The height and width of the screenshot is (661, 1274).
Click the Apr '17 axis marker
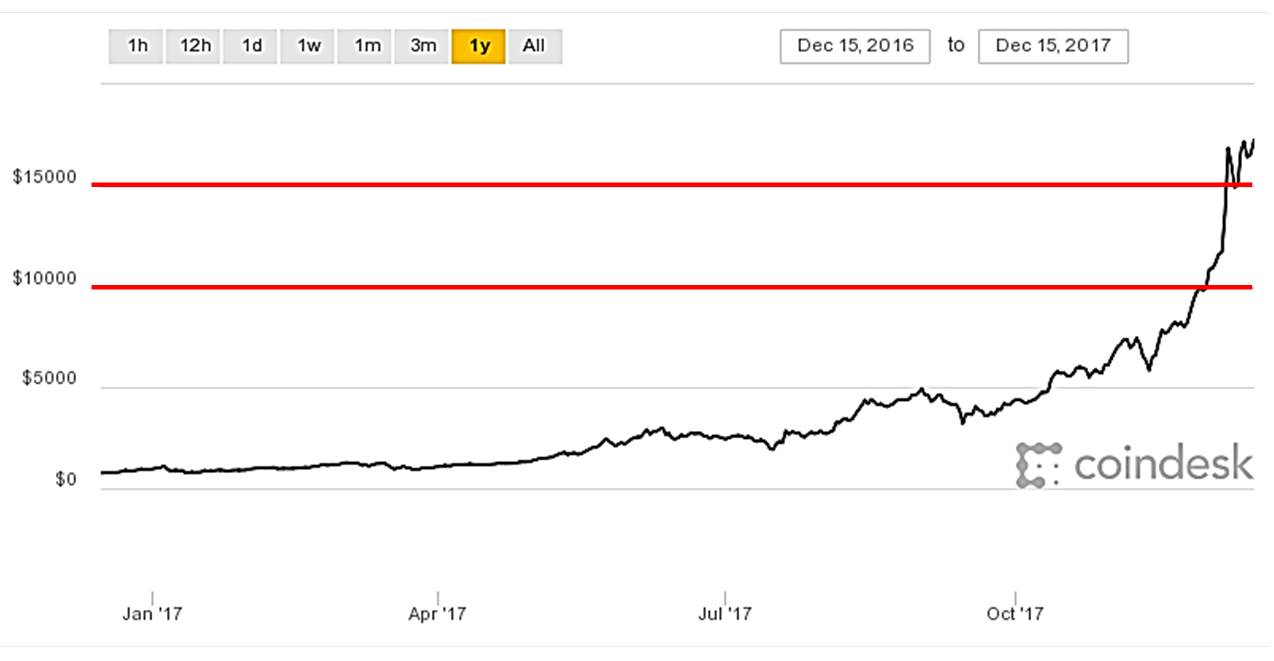coord(438,613)
